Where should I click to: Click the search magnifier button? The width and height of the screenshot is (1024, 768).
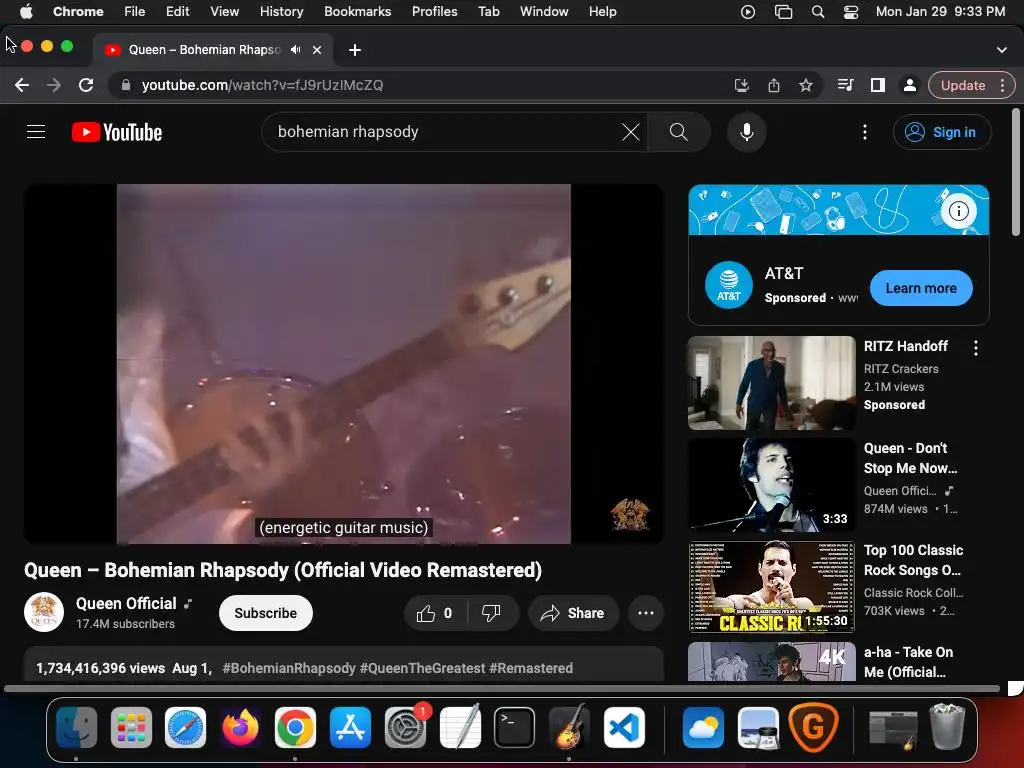tap(679, 132)
